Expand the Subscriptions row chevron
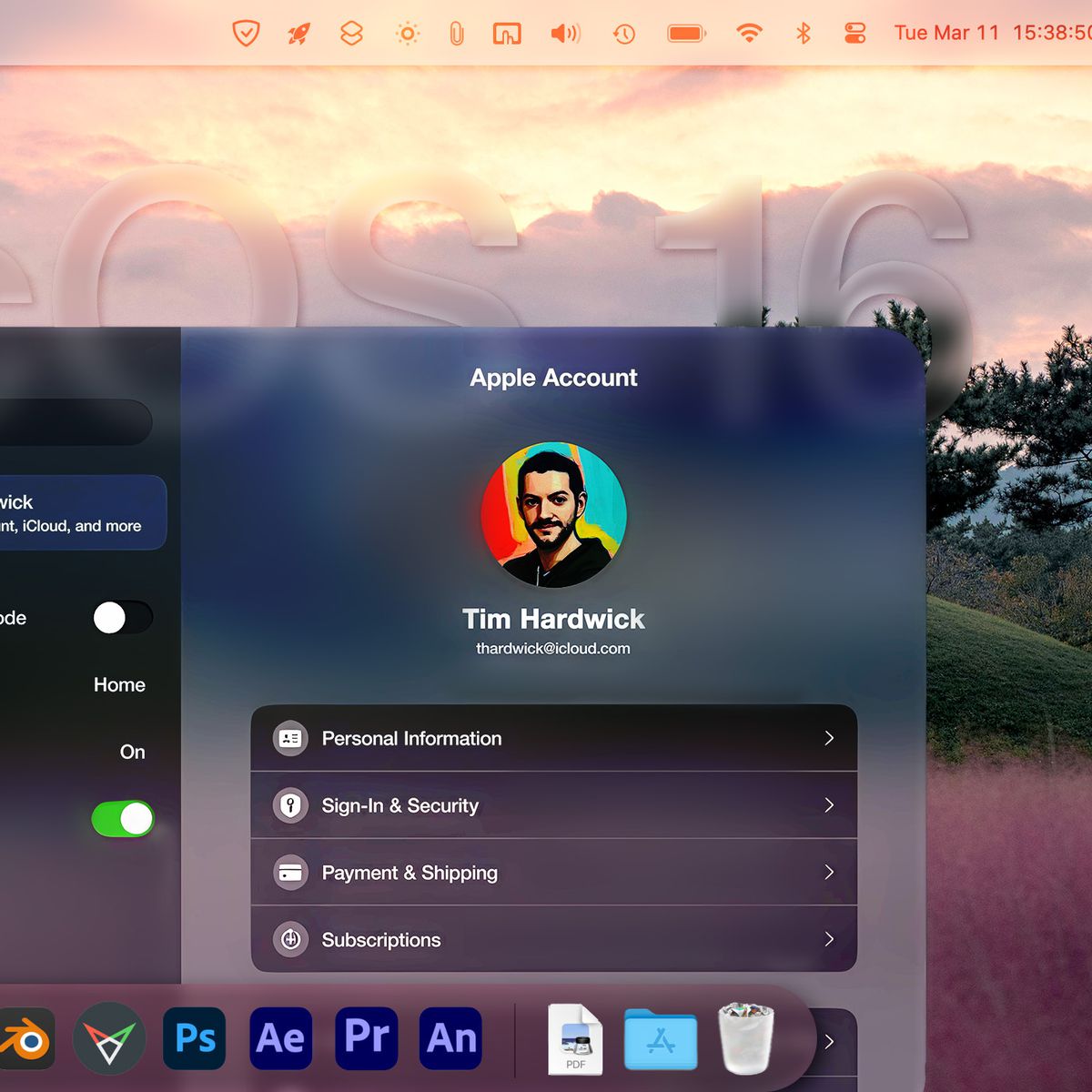Screen dimensions: 1092x1092 click(x=829, y=939)
